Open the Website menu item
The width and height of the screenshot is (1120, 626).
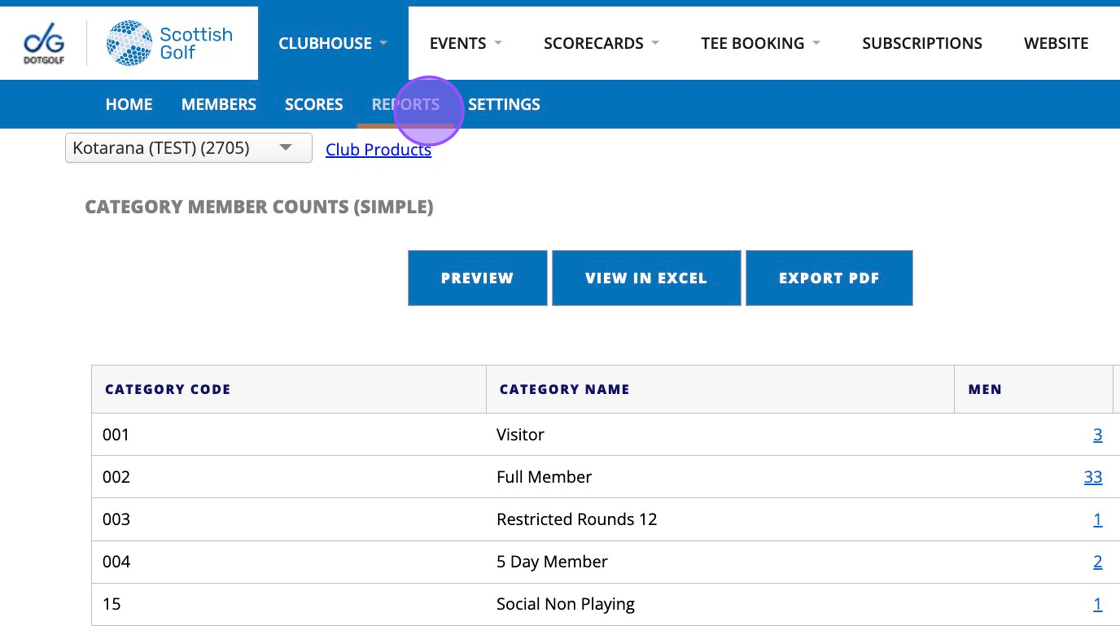point(1056,43)
